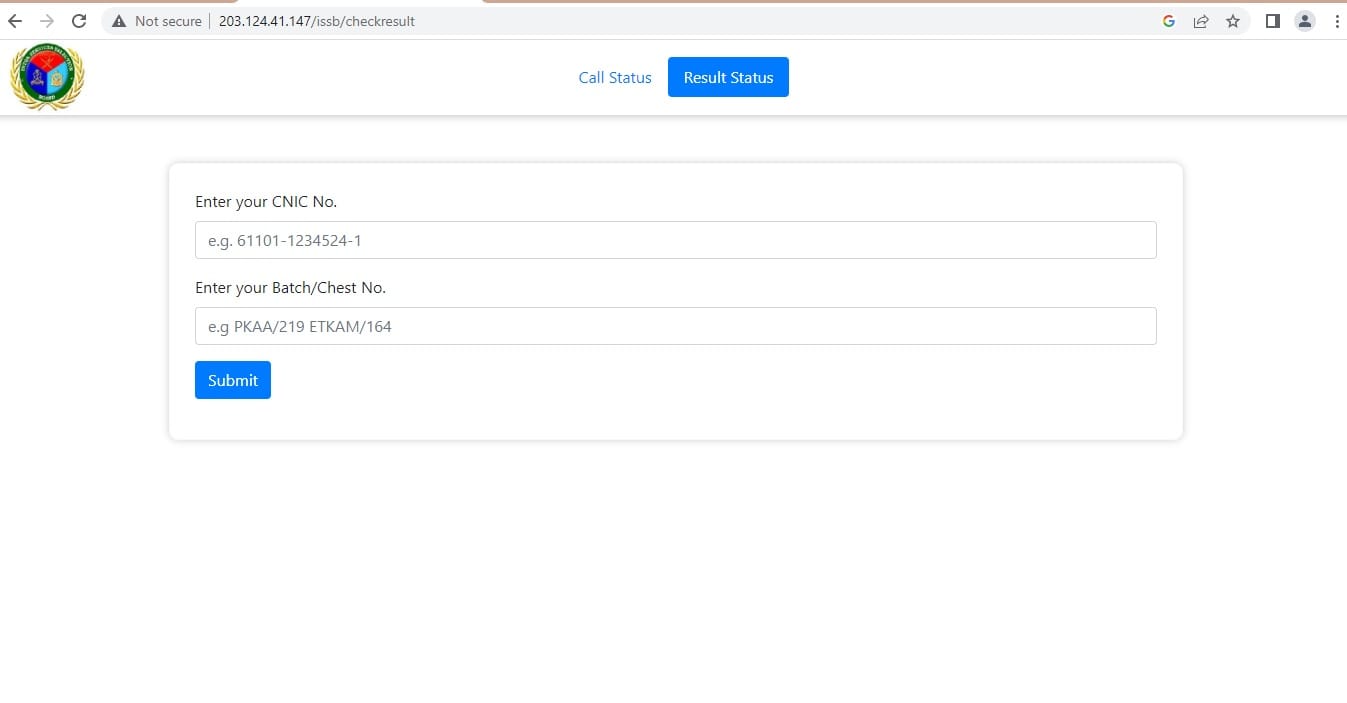Viewport: 1347px width, 703px height.
Task: Click the address bar URL text
Action: click(317, 21)
